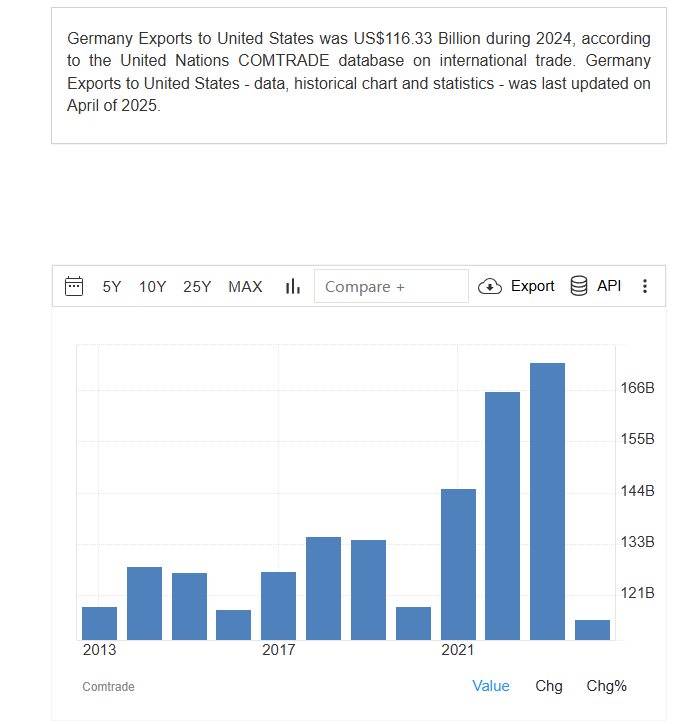This screenshot has width=685, height=724.
Task: Switch to the Value tab
Action: 491,686
